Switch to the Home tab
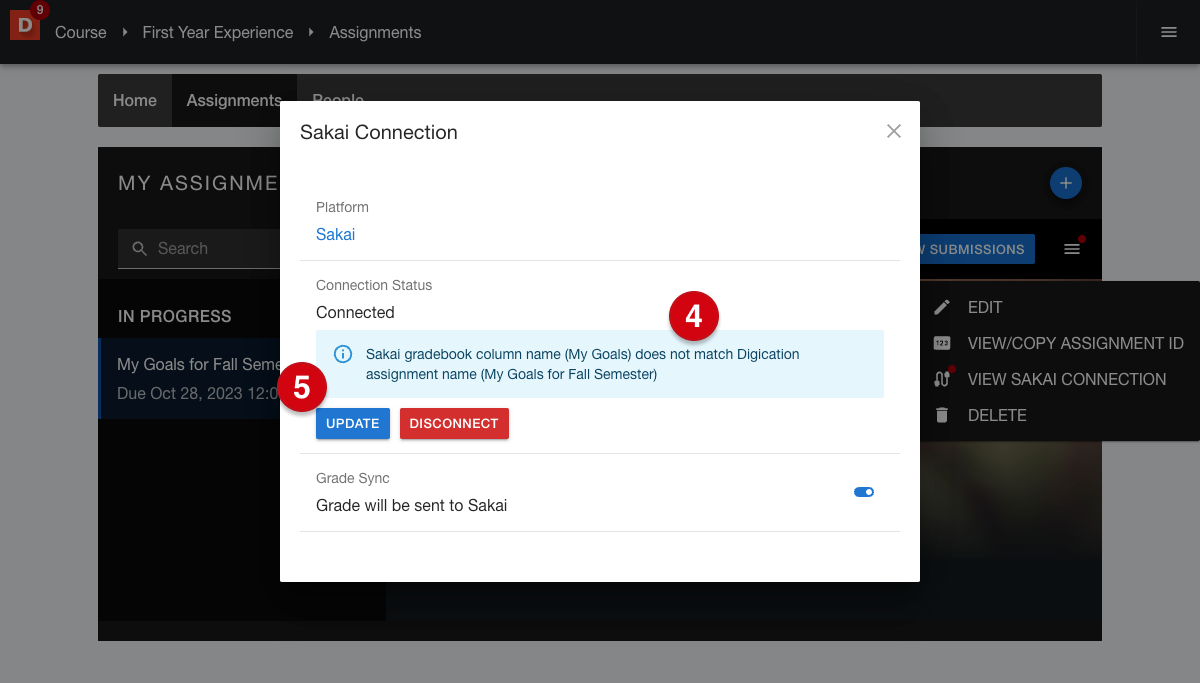This screenshot has width=1200, height=683. (x=135, y=100)
